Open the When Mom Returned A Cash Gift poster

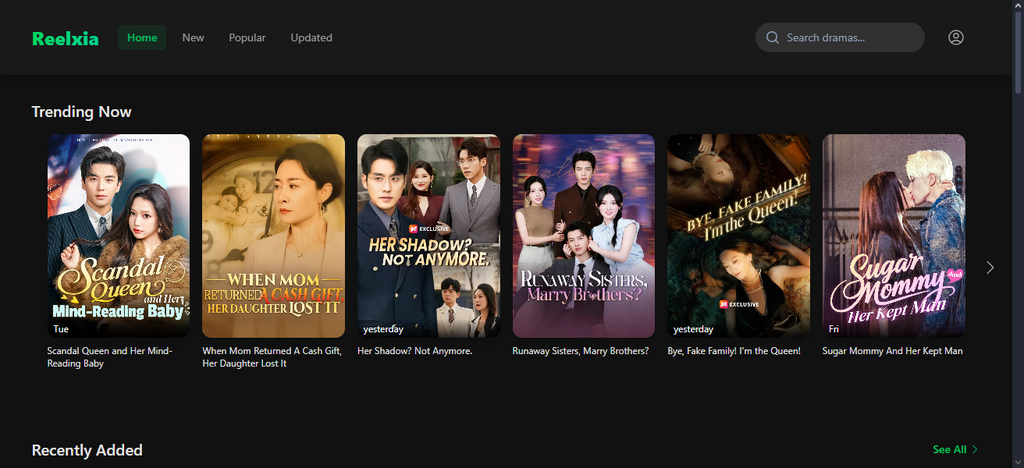[273, 235]
